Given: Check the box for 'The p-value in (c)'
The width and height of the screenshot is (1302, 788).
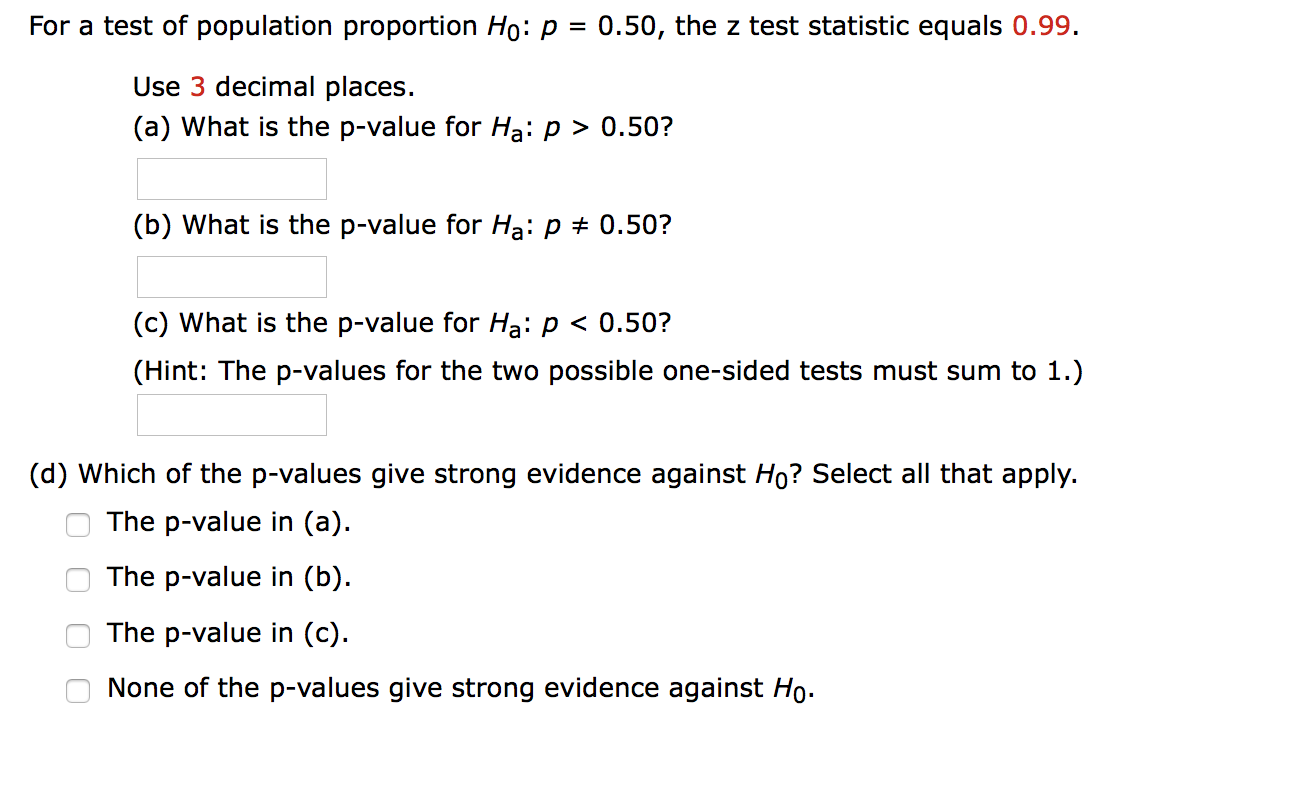Looking at the screenshot, I should (78, 636).
